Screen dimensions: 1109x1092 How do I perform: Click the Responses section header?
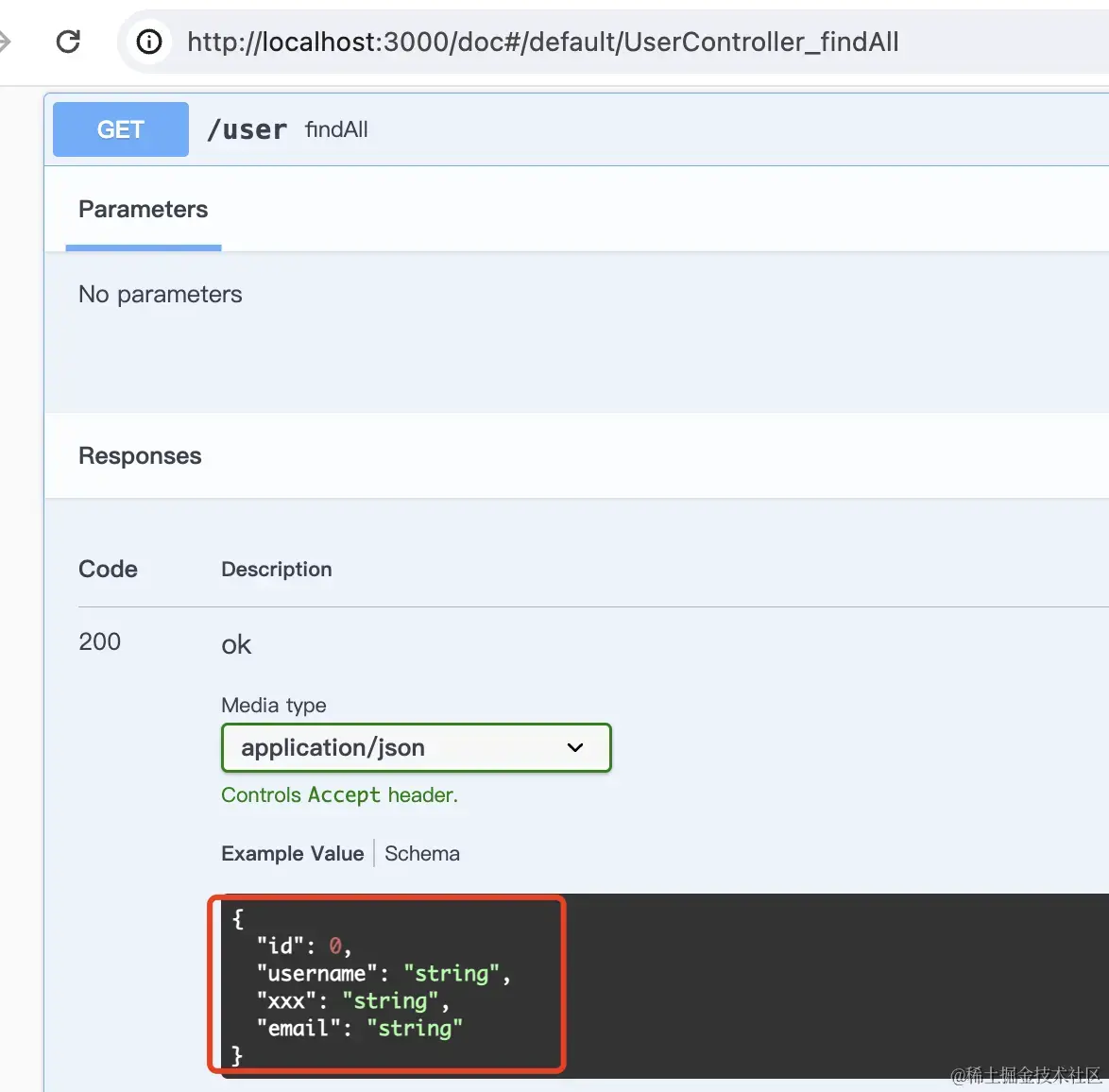[140, 456]
